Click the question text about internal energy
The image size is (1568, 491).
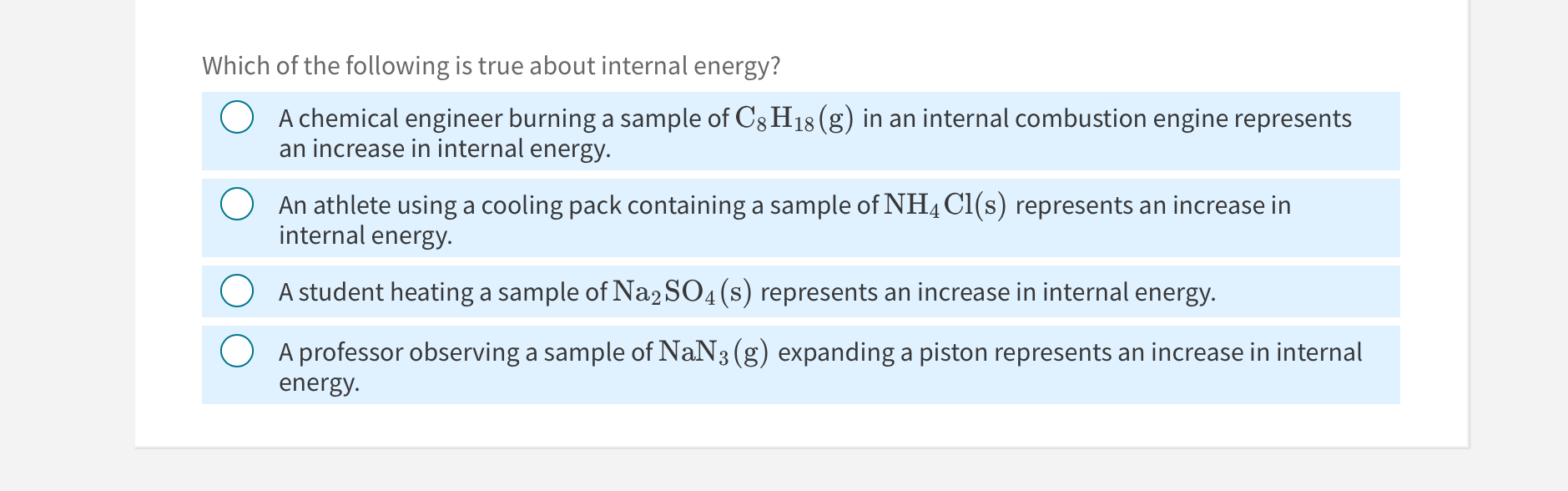click(491, 65)
